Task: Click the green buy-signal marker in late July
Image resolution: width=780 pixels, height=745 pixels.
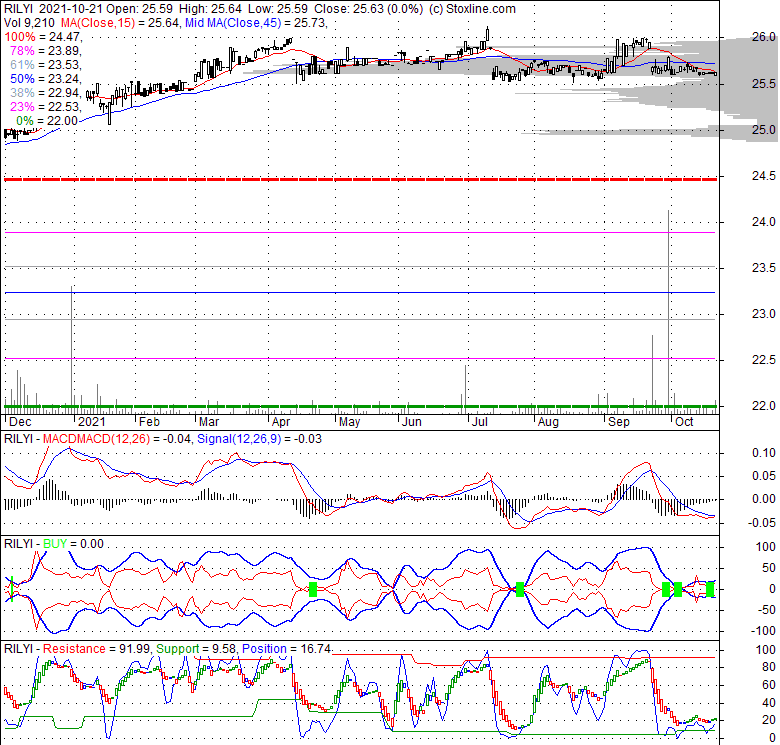Action: [x=520, y=589]
